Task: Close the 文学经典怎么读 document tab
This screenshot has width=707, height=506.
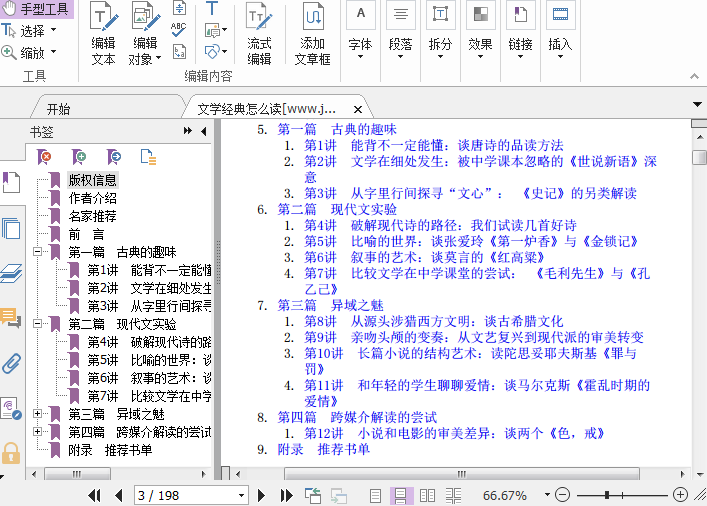Action: 358,109
